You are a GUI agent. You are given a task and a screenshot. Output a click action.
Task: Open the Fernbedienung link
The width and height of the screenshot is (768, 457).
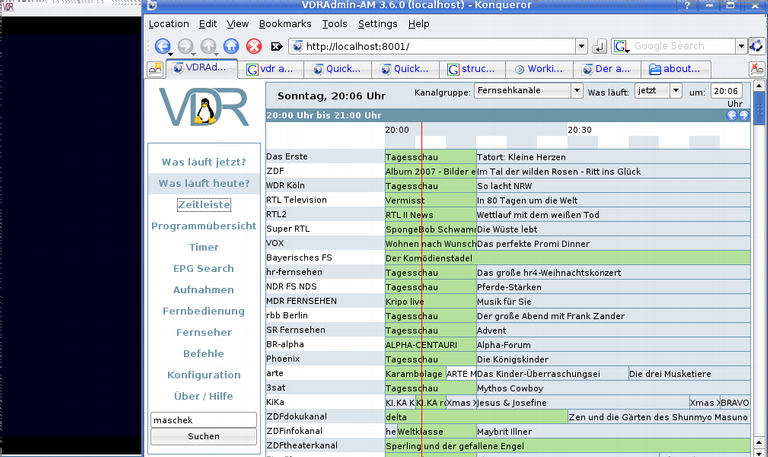coord(204,311)
